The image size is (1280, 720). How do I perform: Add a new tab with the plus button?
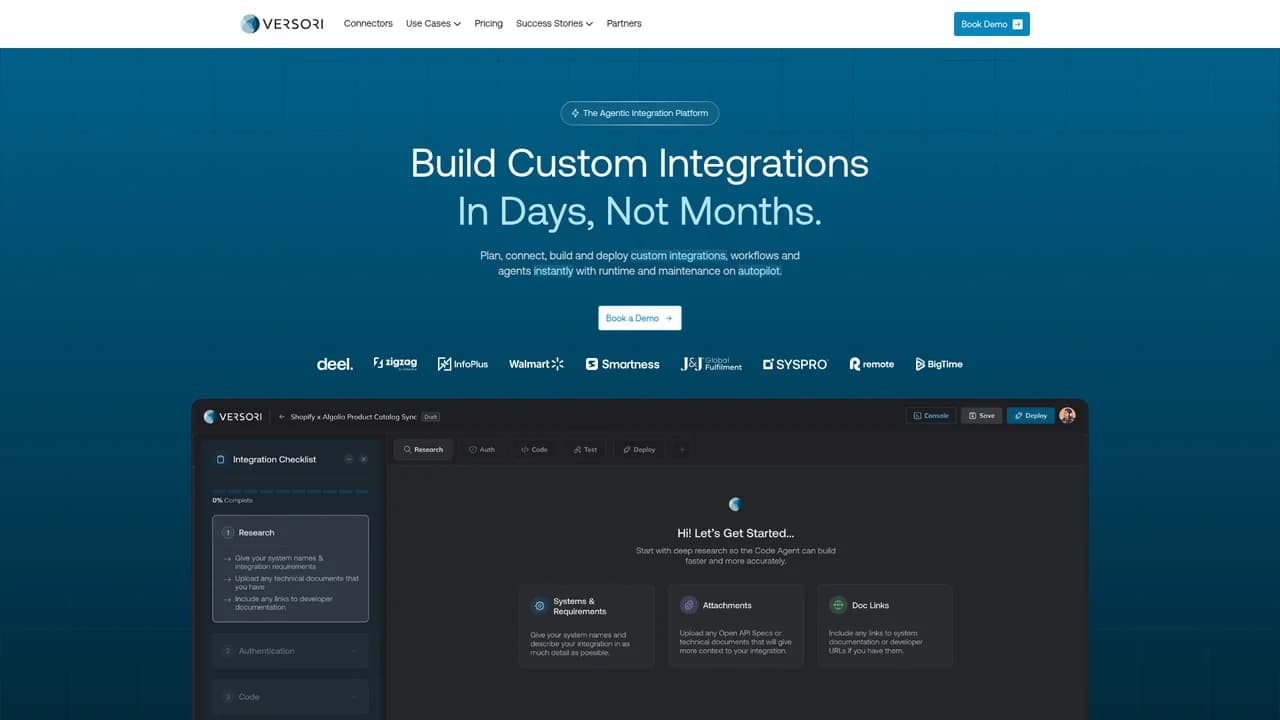pos(683,450)
